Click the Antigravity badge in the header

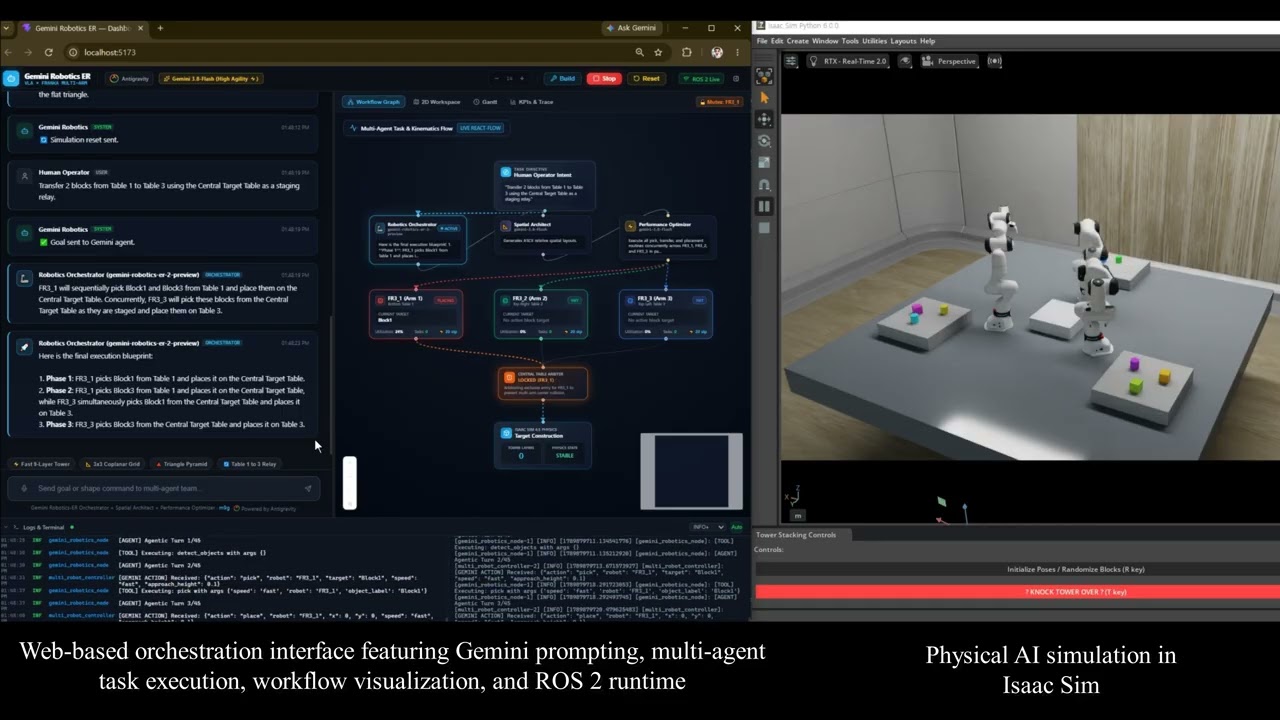pos(129,78)
